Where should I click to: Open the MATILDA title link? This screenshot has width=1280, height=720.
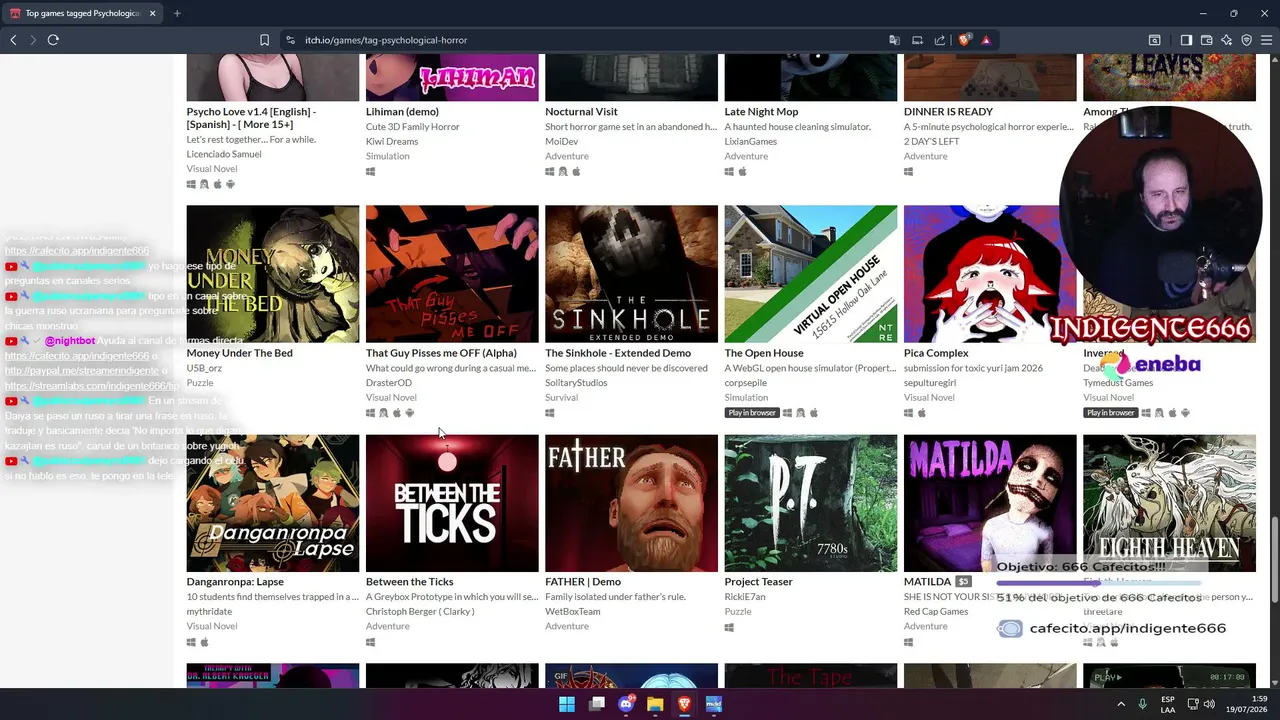click(927, 582)
